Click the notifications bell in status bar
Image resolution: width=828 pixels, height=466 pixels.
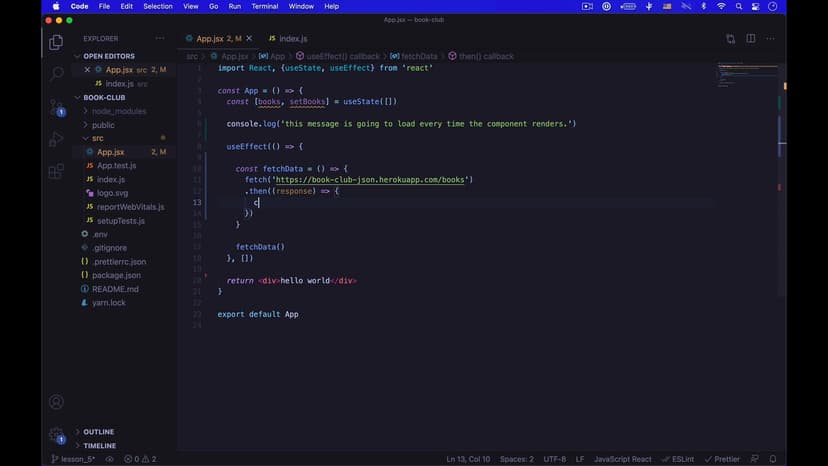773,459
